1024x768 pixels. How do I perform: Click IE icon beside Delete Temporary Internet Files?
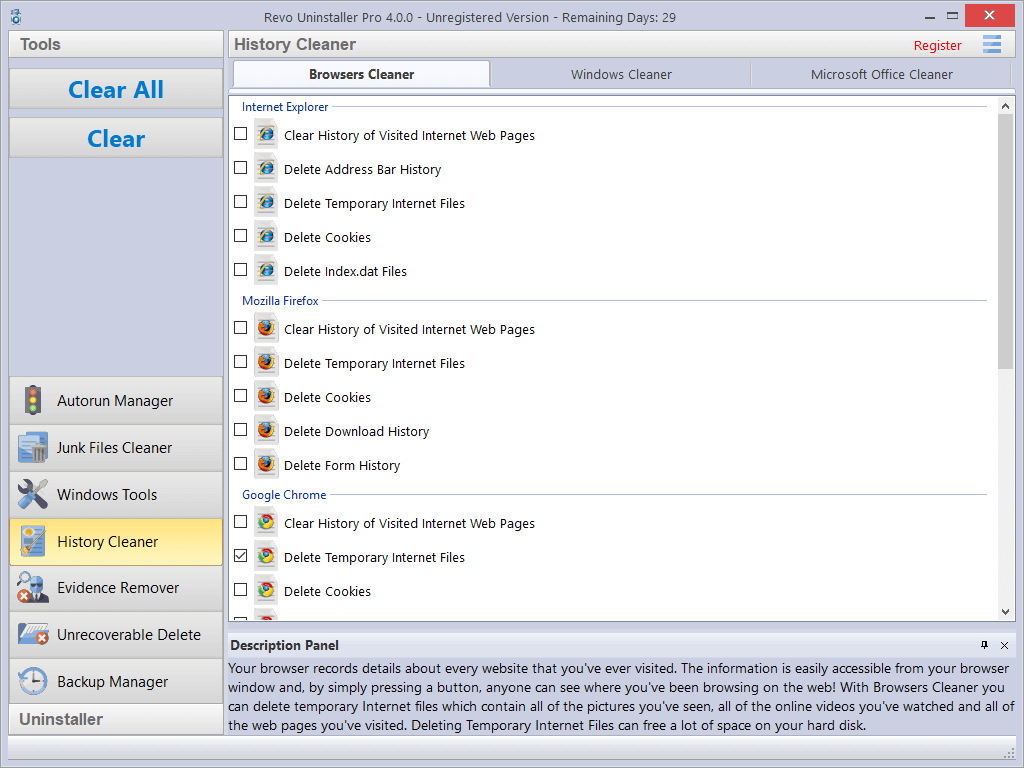pos(266,202)
